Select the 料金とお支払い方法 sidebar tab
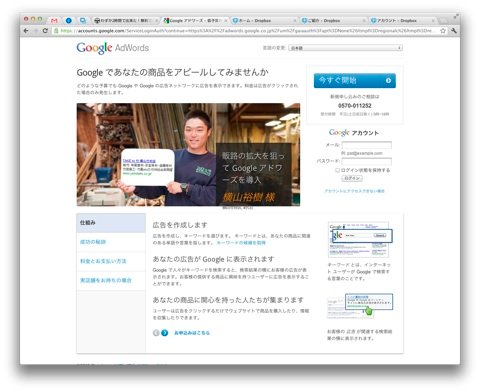The height and width of the screenshot is (392, 480). [x=111, y=261]
